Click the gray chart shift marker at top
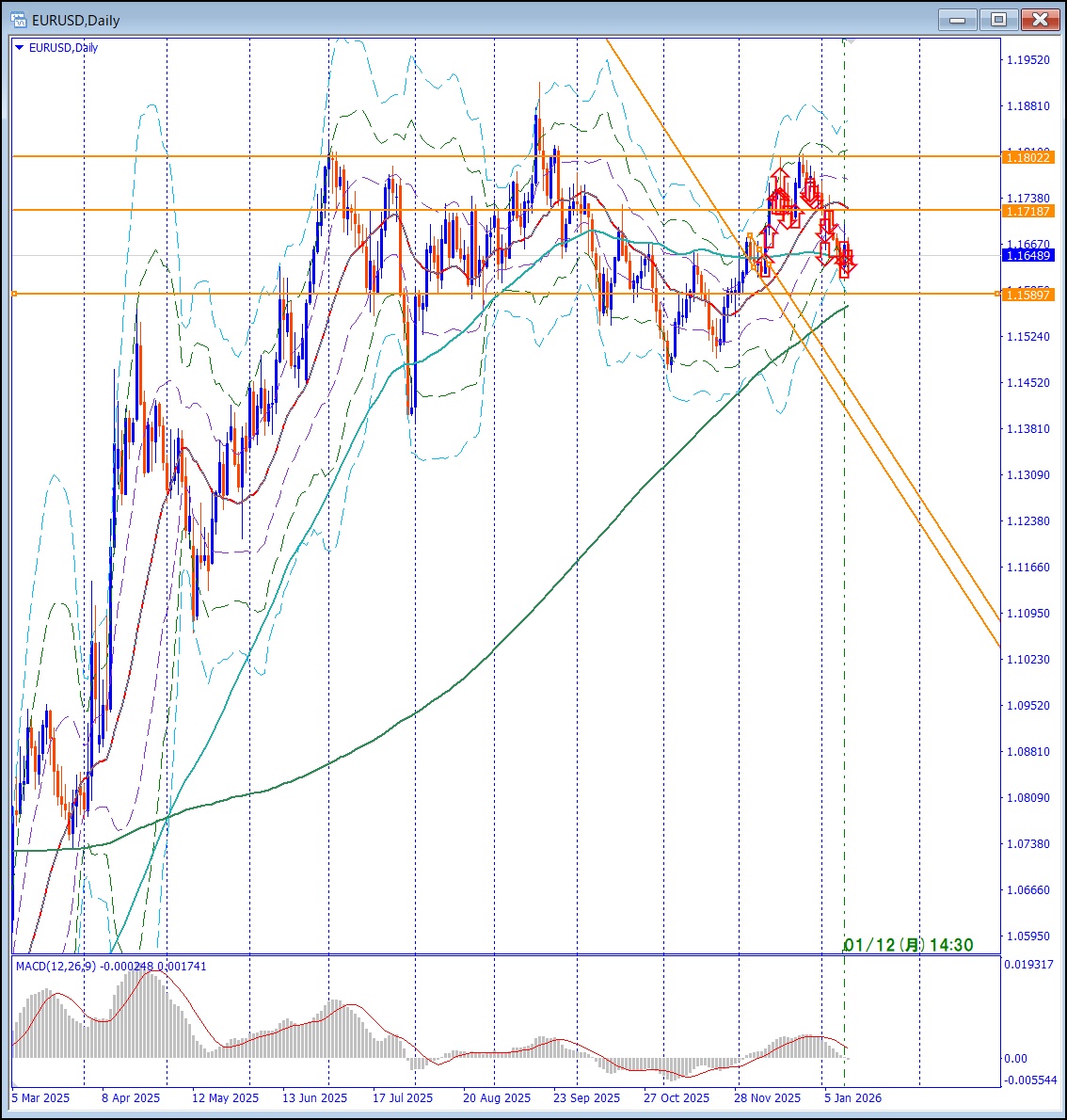 (x=849, y=40)
